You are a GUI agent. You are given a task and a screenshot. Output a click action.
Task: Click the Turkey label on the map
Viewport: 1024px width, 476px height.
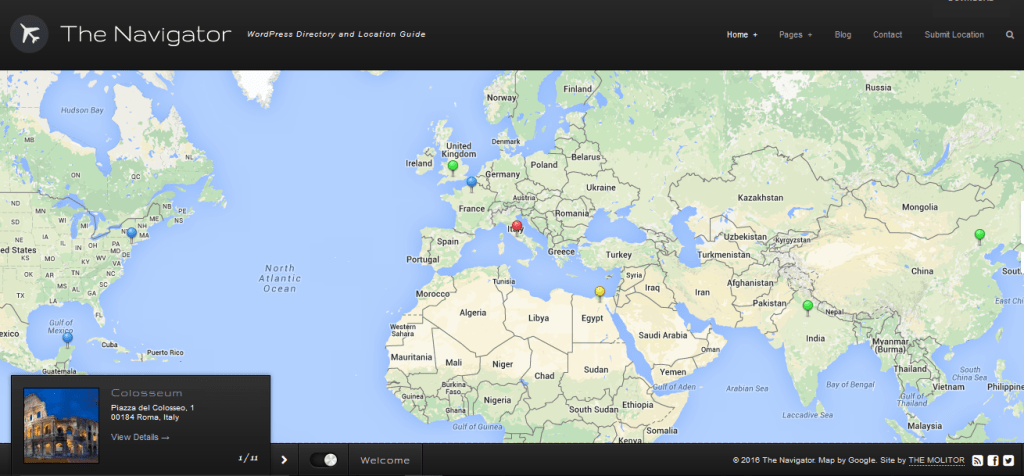618,255
